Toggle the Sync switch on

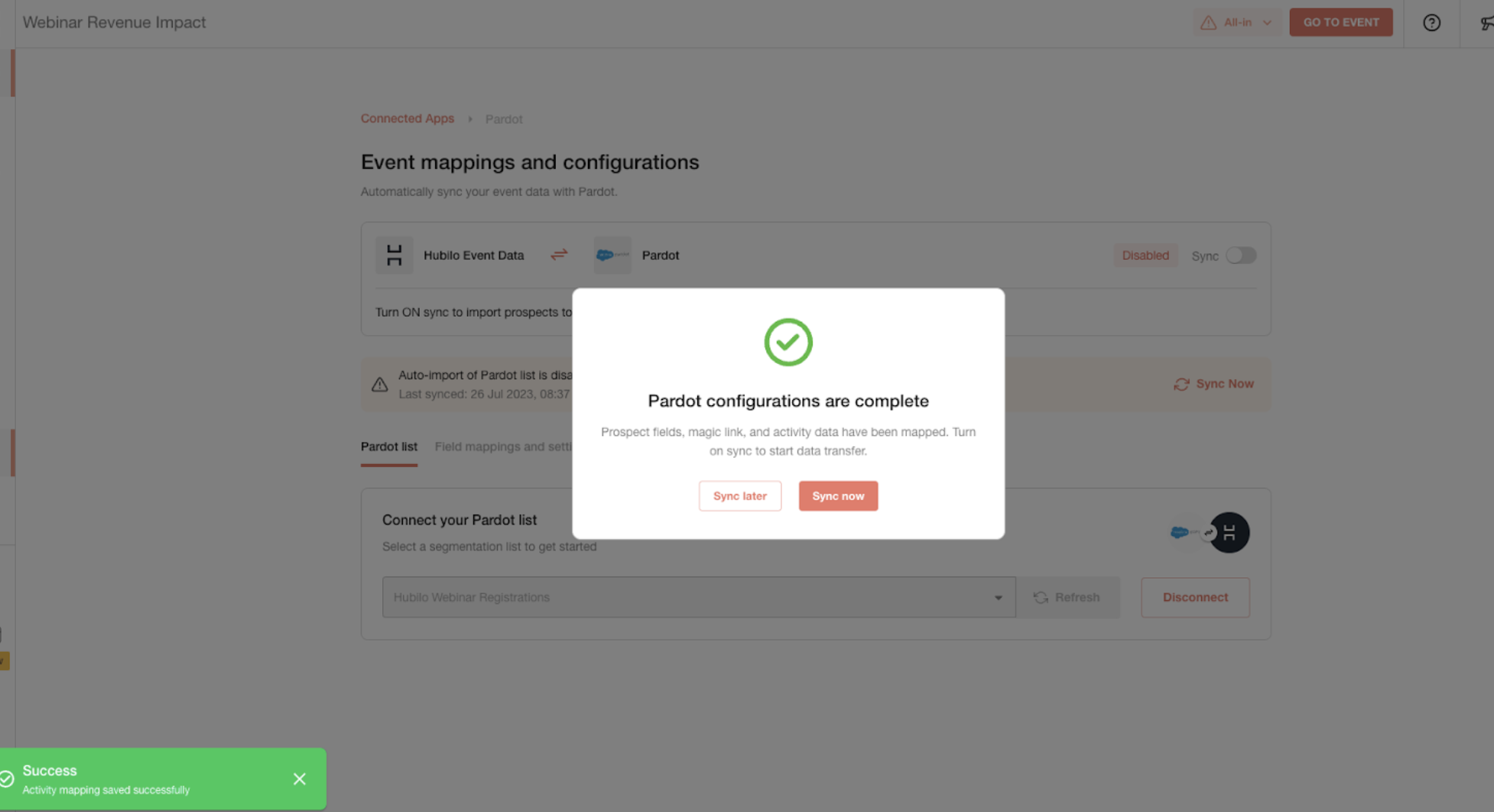tap(1241, 255)
